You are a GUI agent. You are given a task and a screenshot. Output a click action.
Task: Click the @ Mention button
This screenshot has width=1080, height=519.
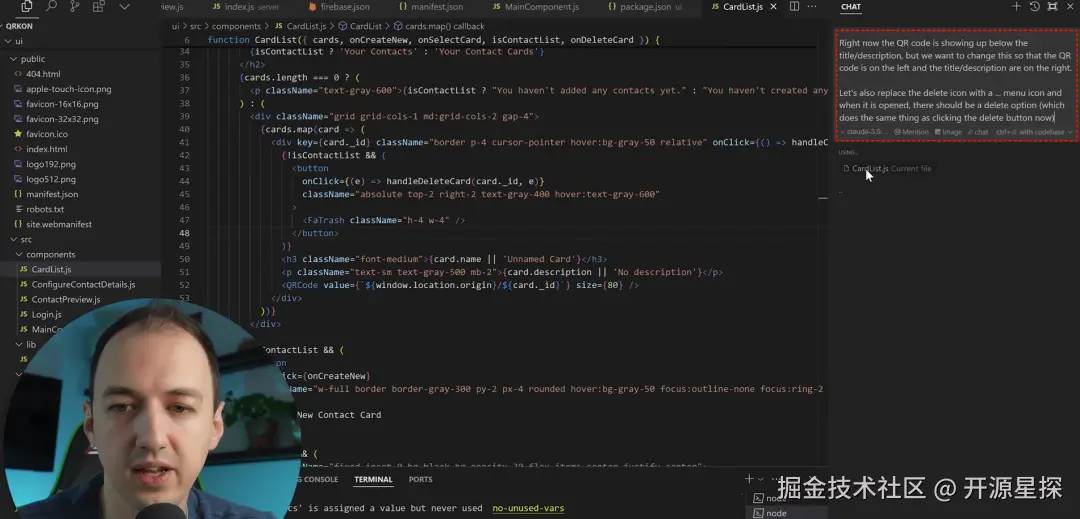[x=911, y=132]
